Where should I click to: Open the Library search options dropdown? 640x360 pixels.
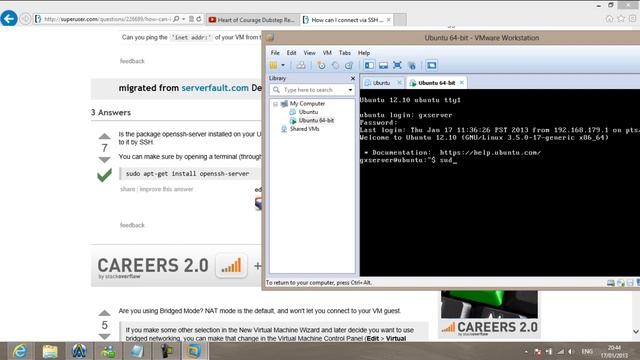click(350, 90)
